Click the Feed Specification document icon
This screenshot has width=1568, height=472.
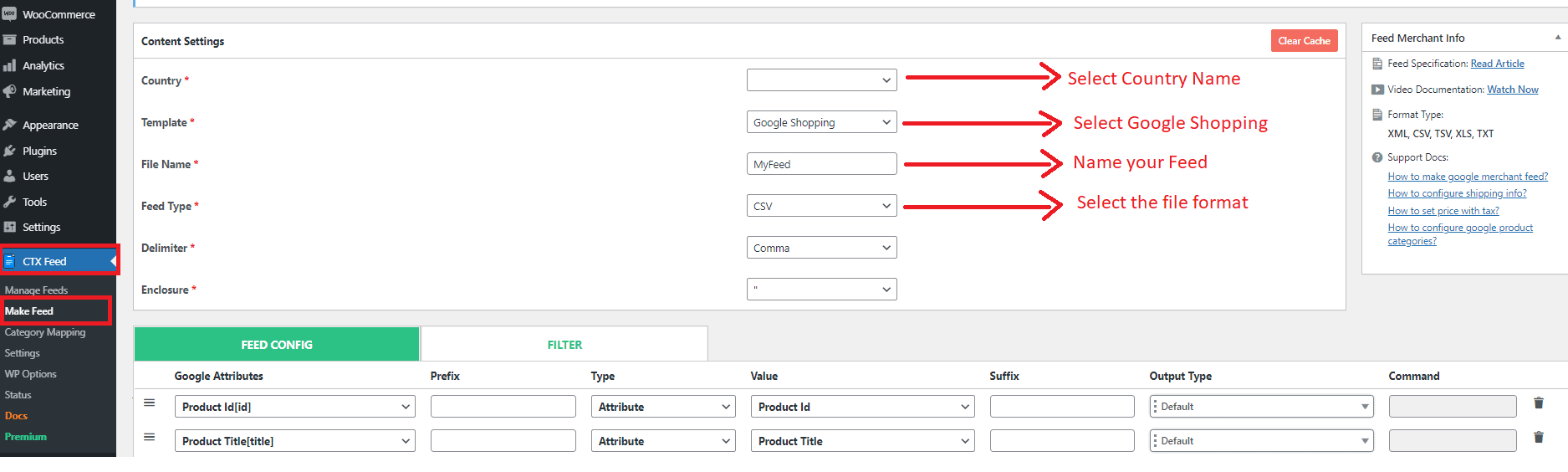[x=1376, y=64]
